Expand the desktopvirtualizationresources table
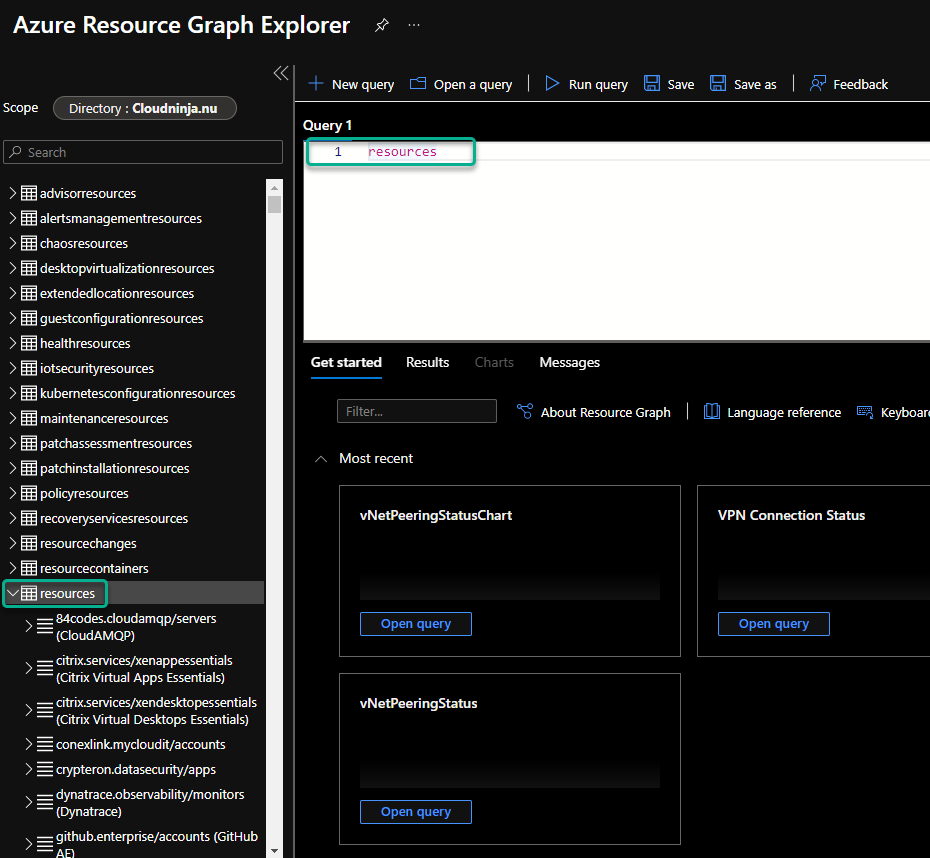Screen dimensions: 930x858 [x=12, y=268]
